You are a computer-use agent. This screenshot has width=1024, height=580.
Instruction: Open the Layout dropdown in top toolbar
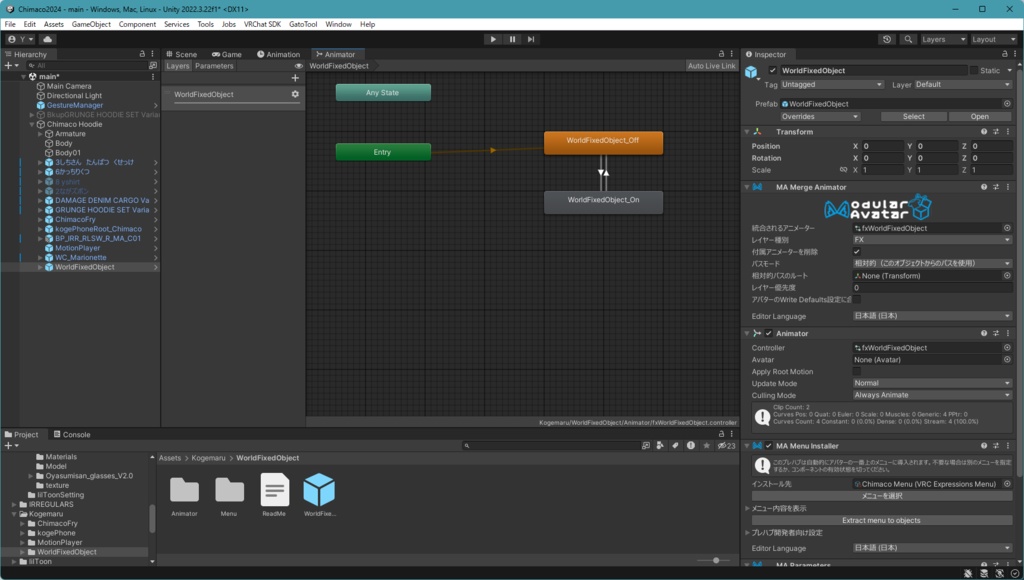tap(993, 39)
